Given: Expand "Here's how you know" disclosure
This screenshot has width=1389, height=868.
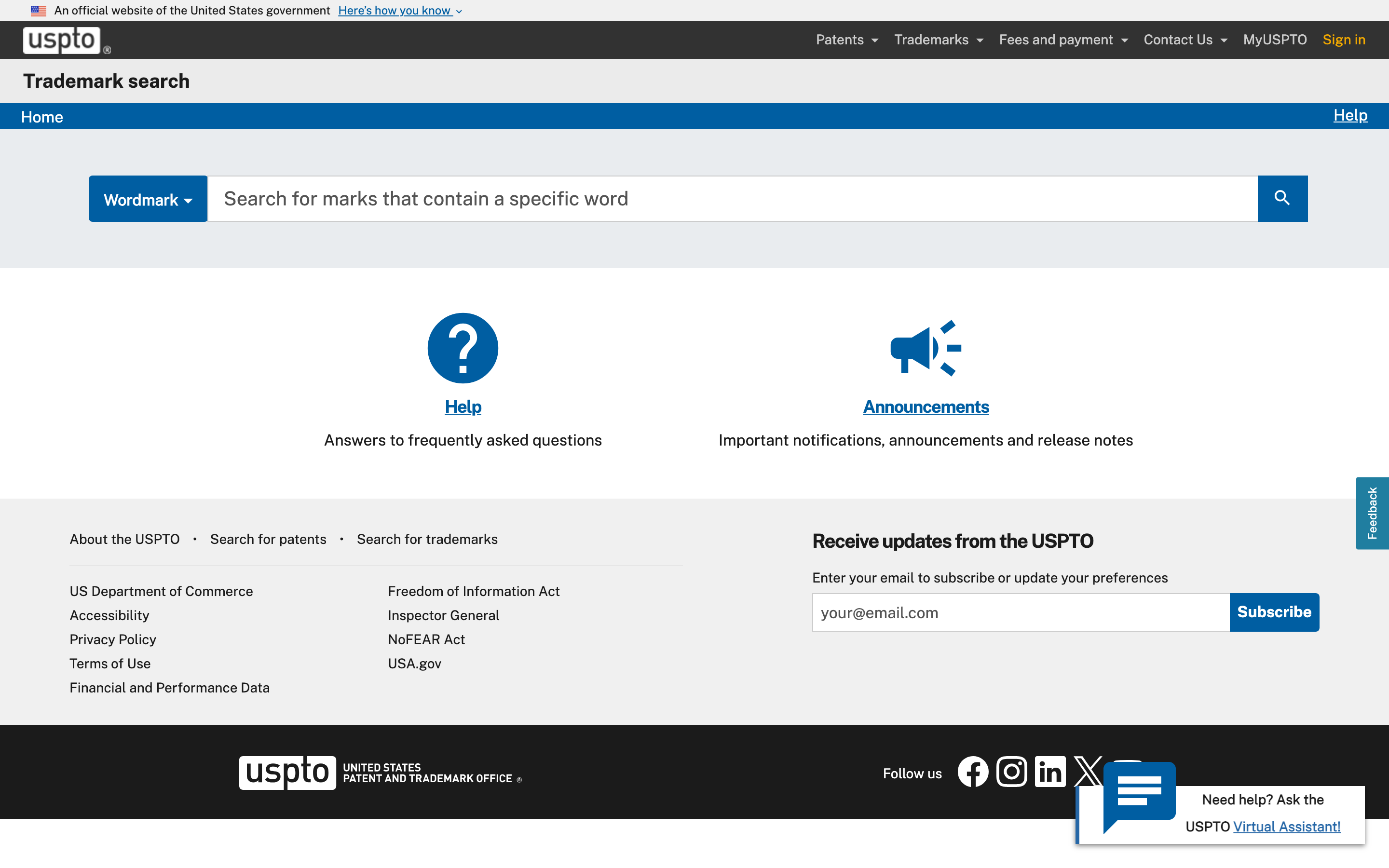Looking at the screenshot, I should click(400, 10).
